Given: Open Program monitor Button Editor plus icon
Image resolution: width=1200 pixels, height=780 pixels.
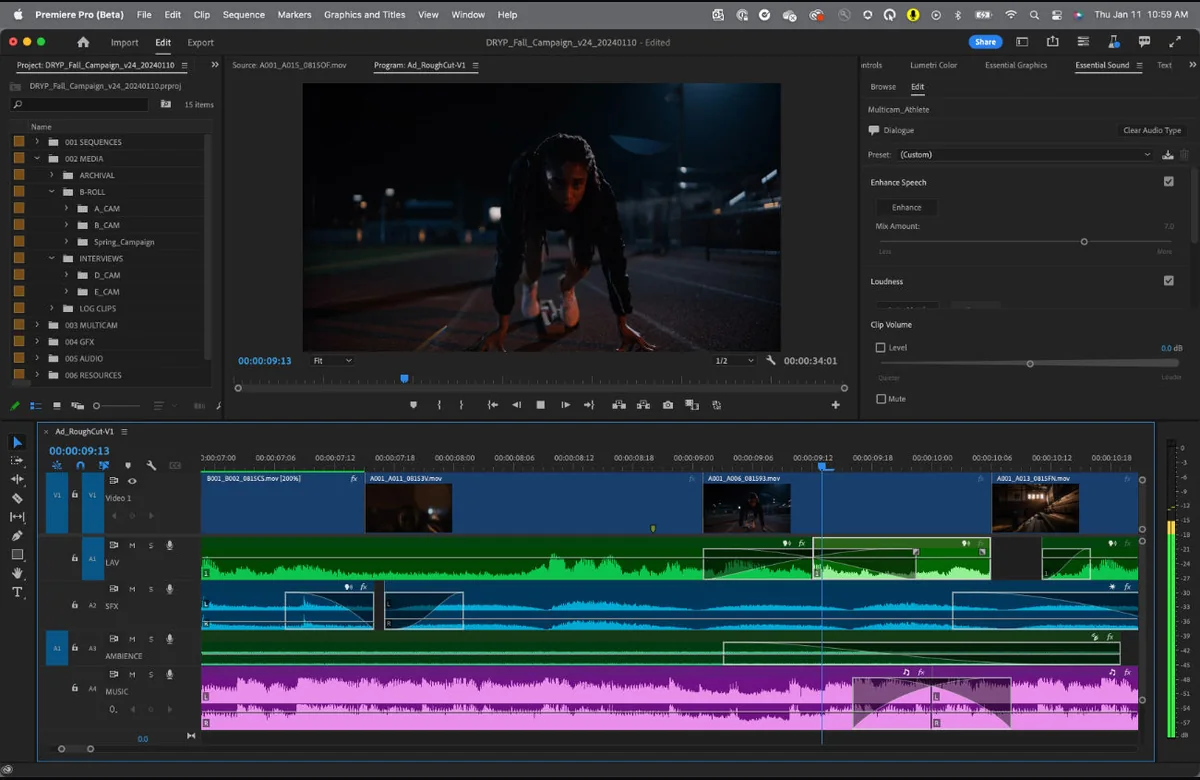Looking at the screenshot, I should coord(836,405).
